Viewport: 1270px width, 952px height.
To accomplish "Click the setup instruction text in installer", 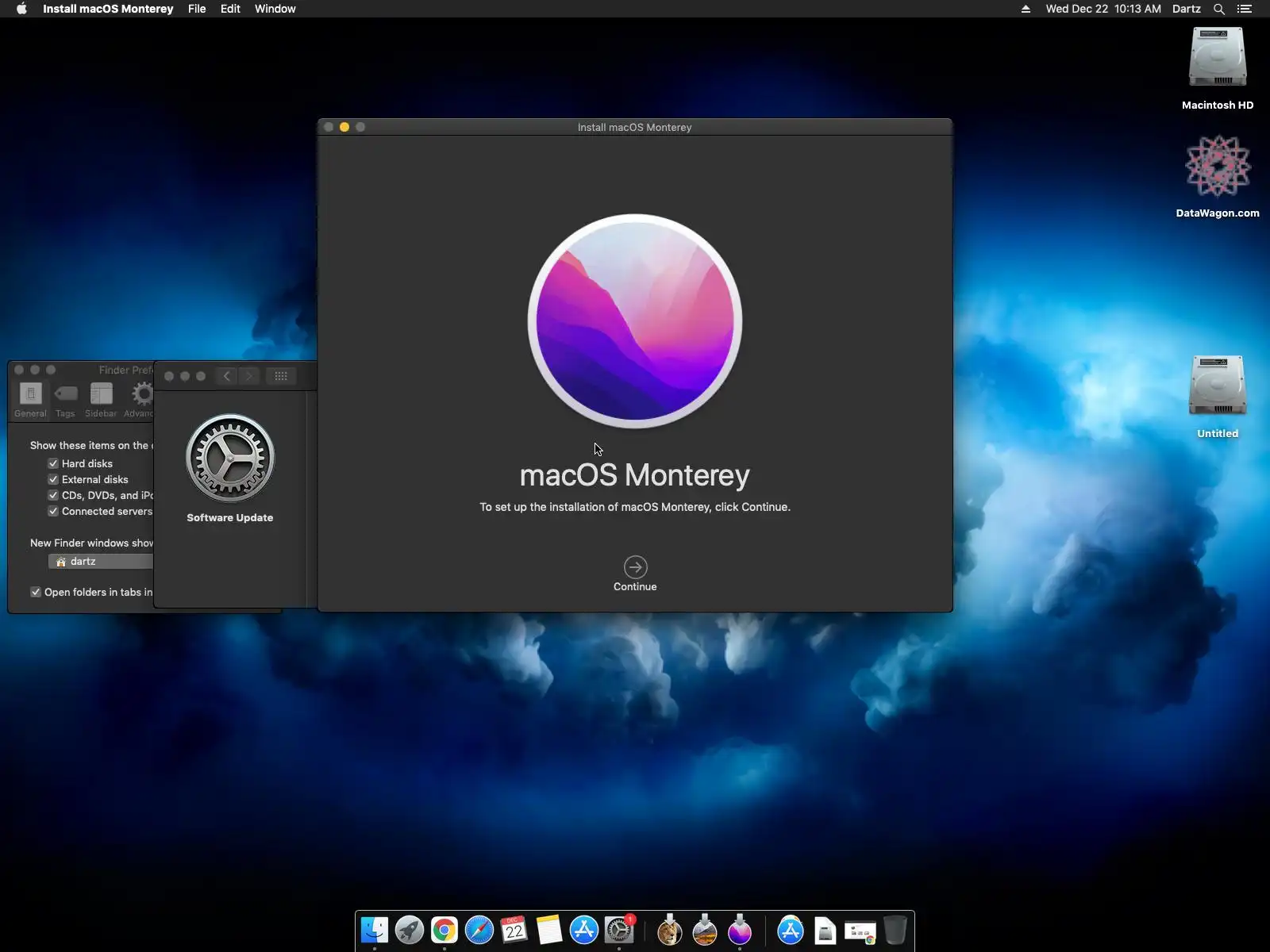I will point(635,507).
